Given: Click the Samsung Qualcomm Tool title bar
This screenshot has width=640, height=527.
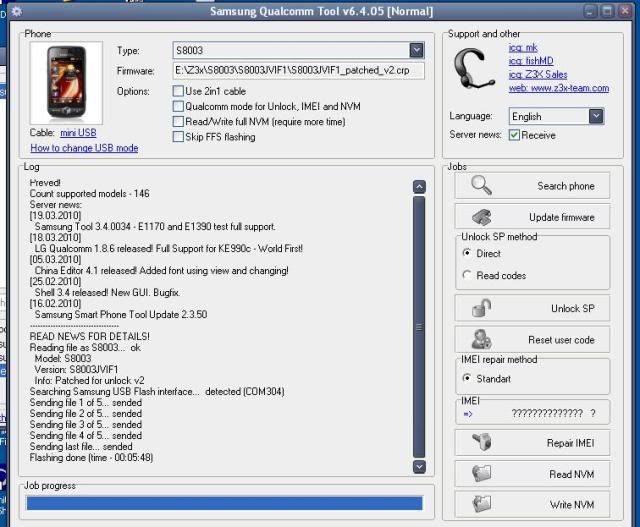Looking at the screenshot, I should pos(322,11).
